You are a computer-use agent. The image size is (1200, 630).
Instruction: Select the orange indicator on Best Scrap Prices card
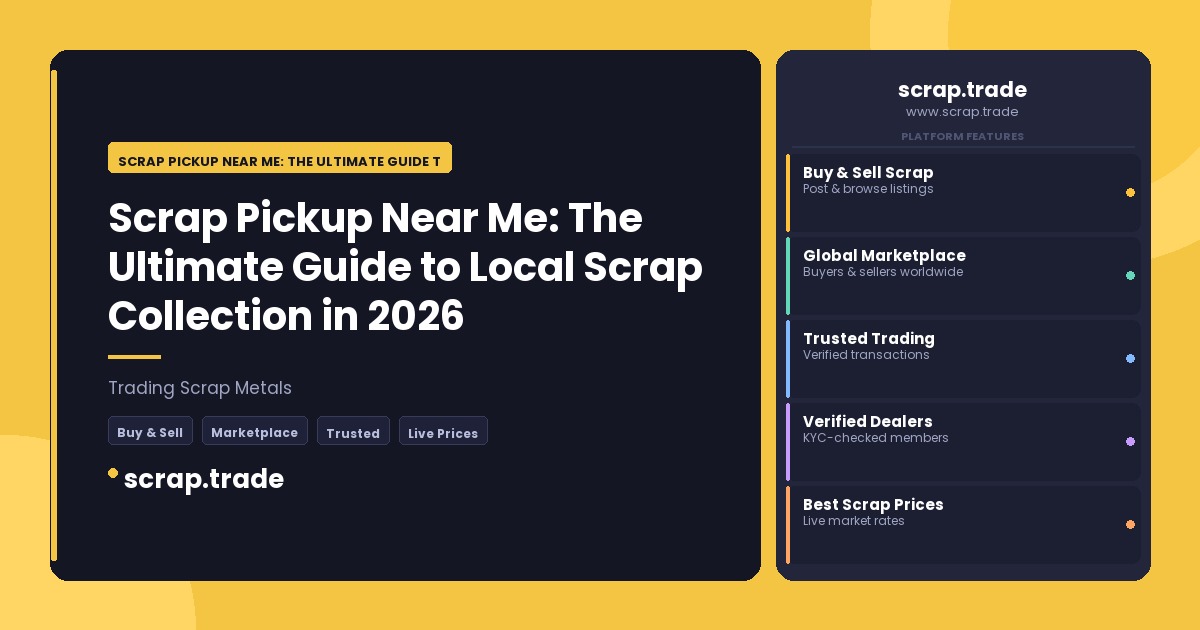pos(1130,524)
